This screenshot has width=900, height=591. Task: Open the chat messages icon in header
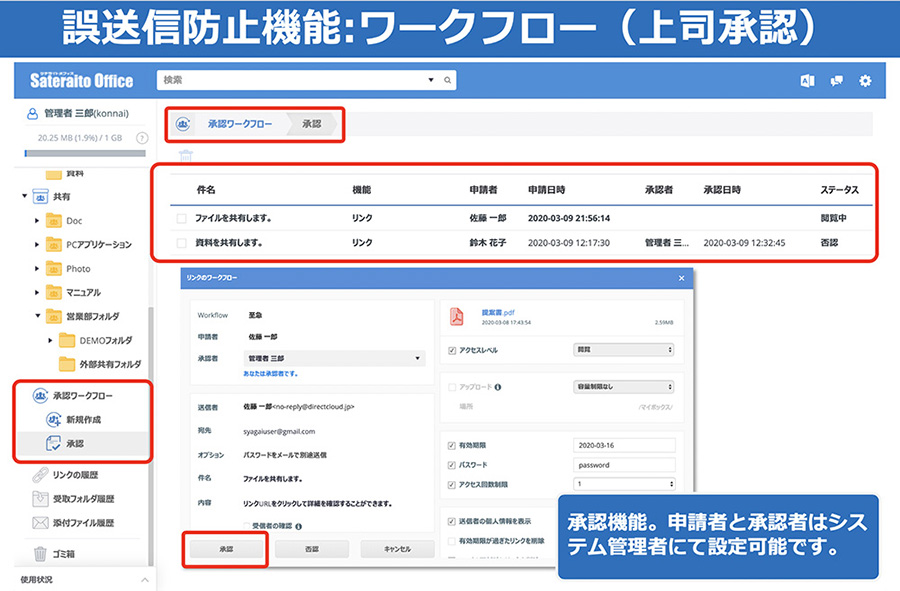click(837, 81)
